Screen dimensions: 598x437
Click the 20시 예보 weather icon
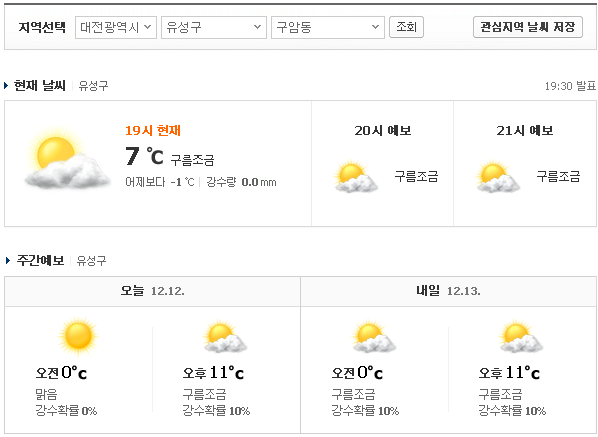356,177
